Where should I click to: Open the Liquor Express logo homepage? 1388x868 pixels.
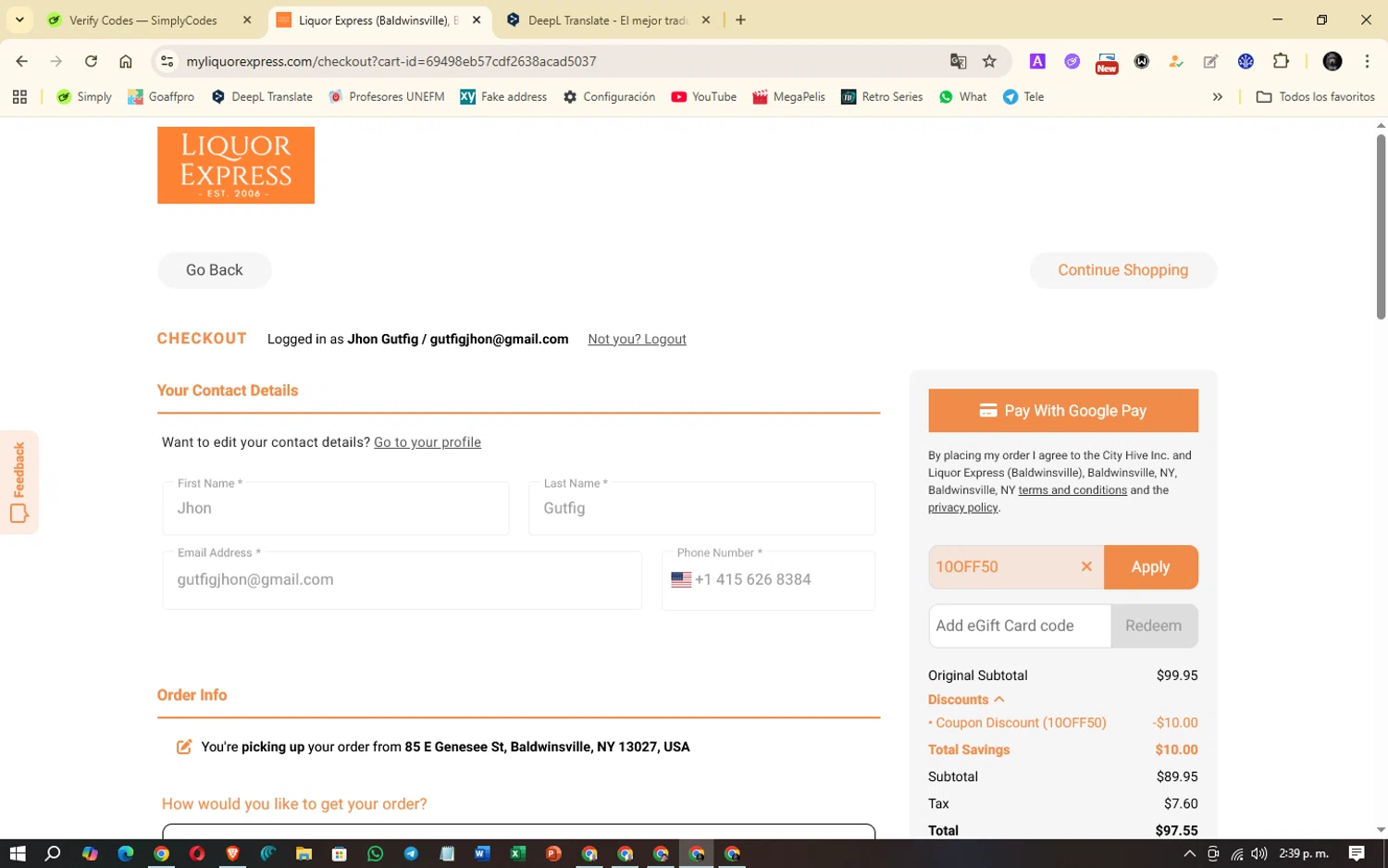pyautogui.click(x=236, y=165)
